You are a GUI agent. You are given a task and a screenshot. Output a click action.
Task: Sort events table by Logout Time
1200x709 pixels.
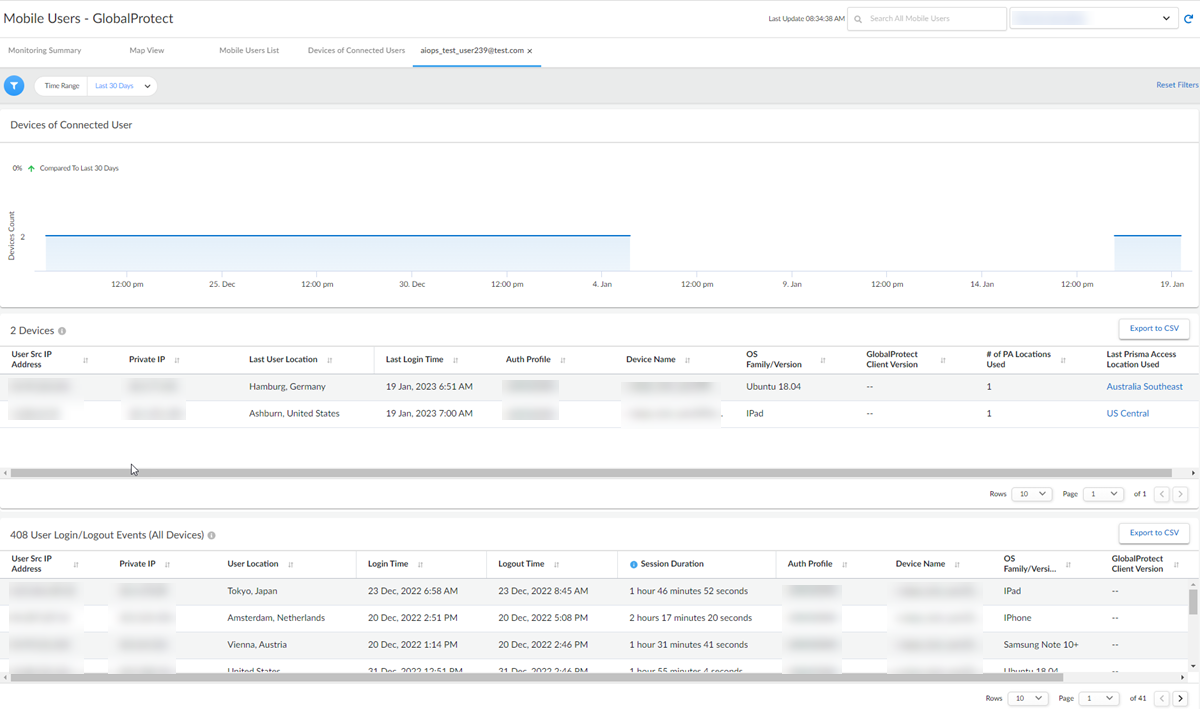click(x=556, y=564)
